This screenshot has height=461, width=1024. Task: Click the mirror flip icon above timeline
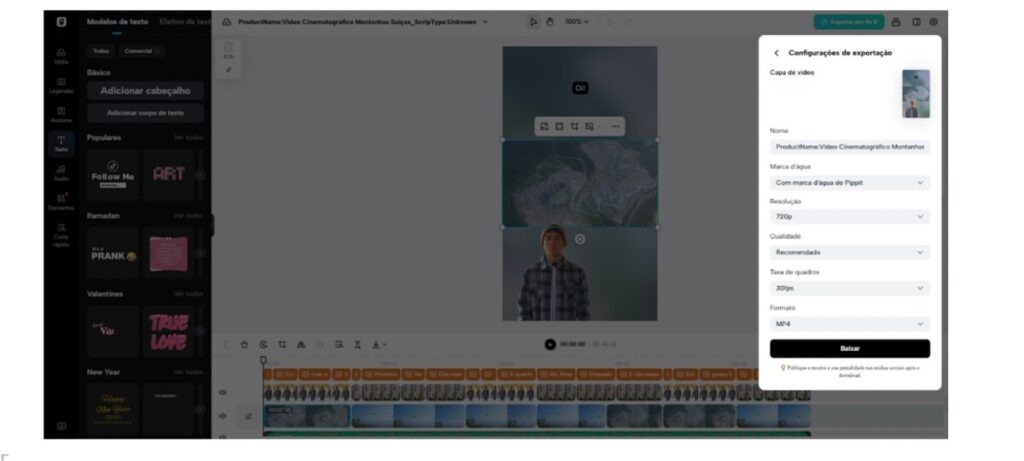point(301,345)
